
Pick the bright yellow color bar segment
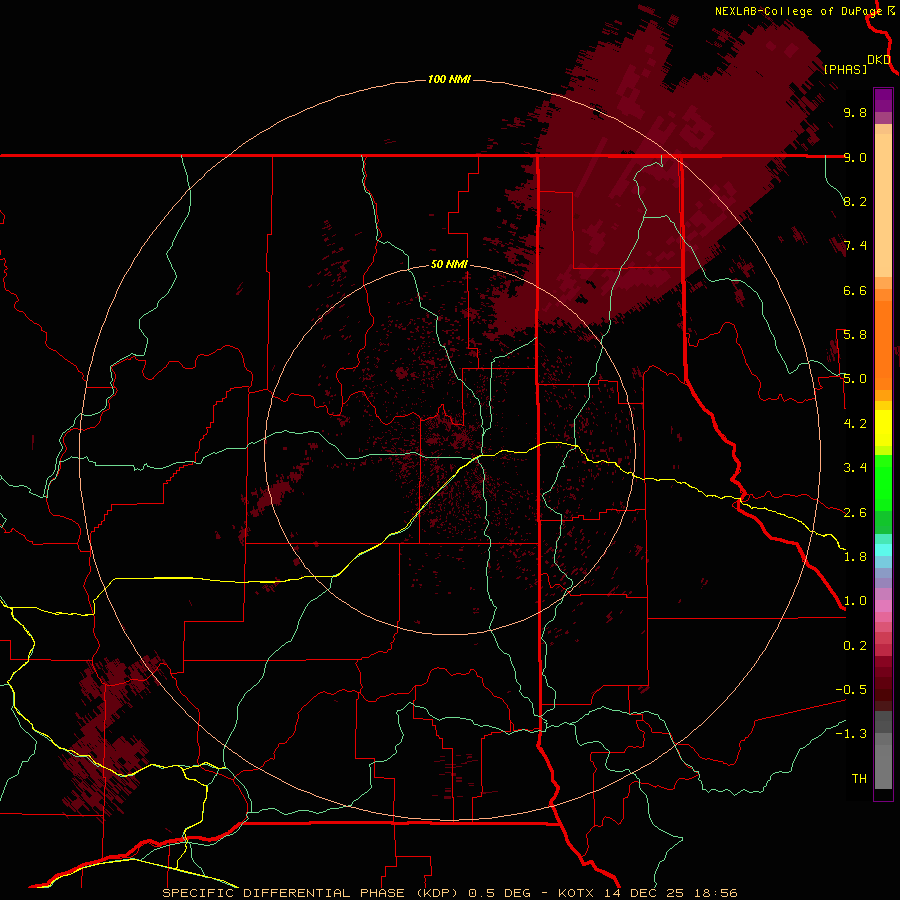[883, 428]
